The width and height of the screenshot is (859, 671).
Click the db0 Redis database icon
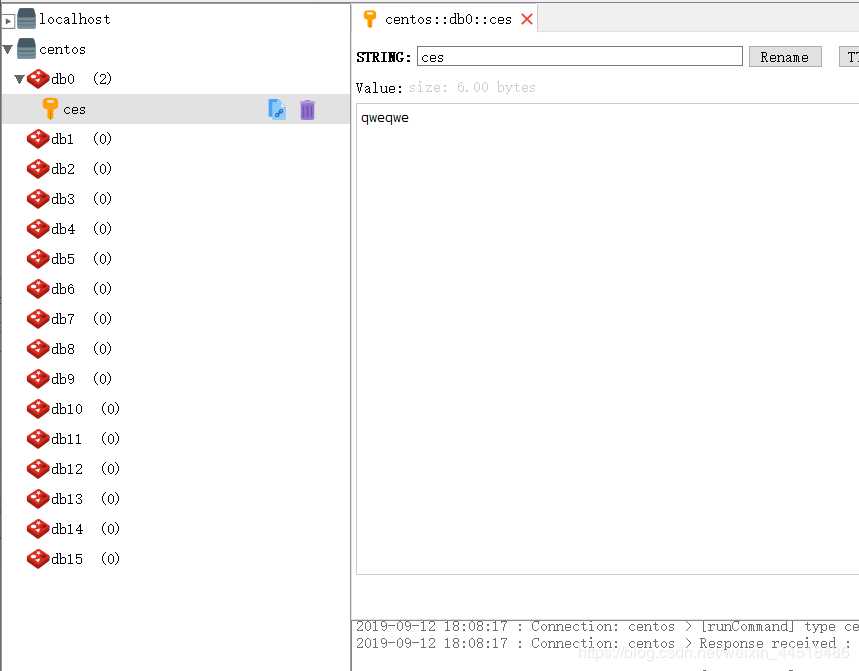[x=38, y=79]
